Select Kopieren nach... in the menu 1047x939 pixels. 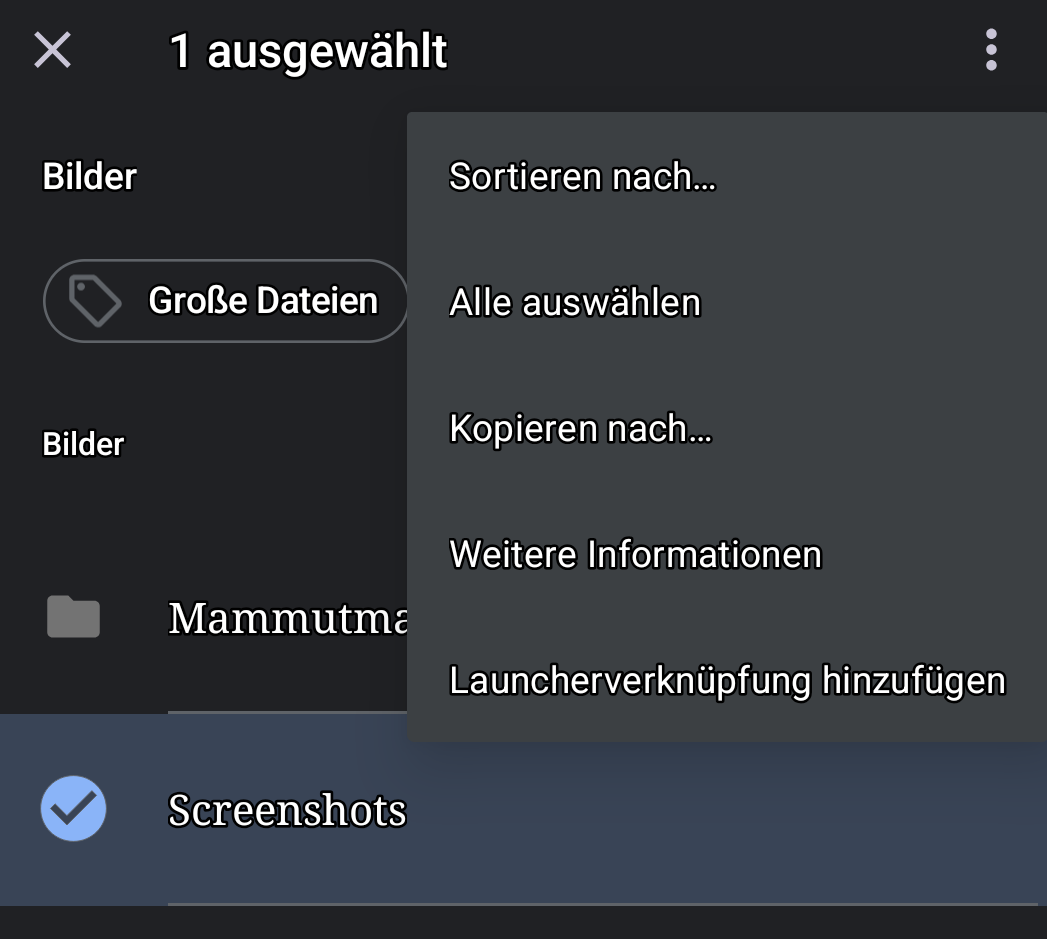[580, 429]
